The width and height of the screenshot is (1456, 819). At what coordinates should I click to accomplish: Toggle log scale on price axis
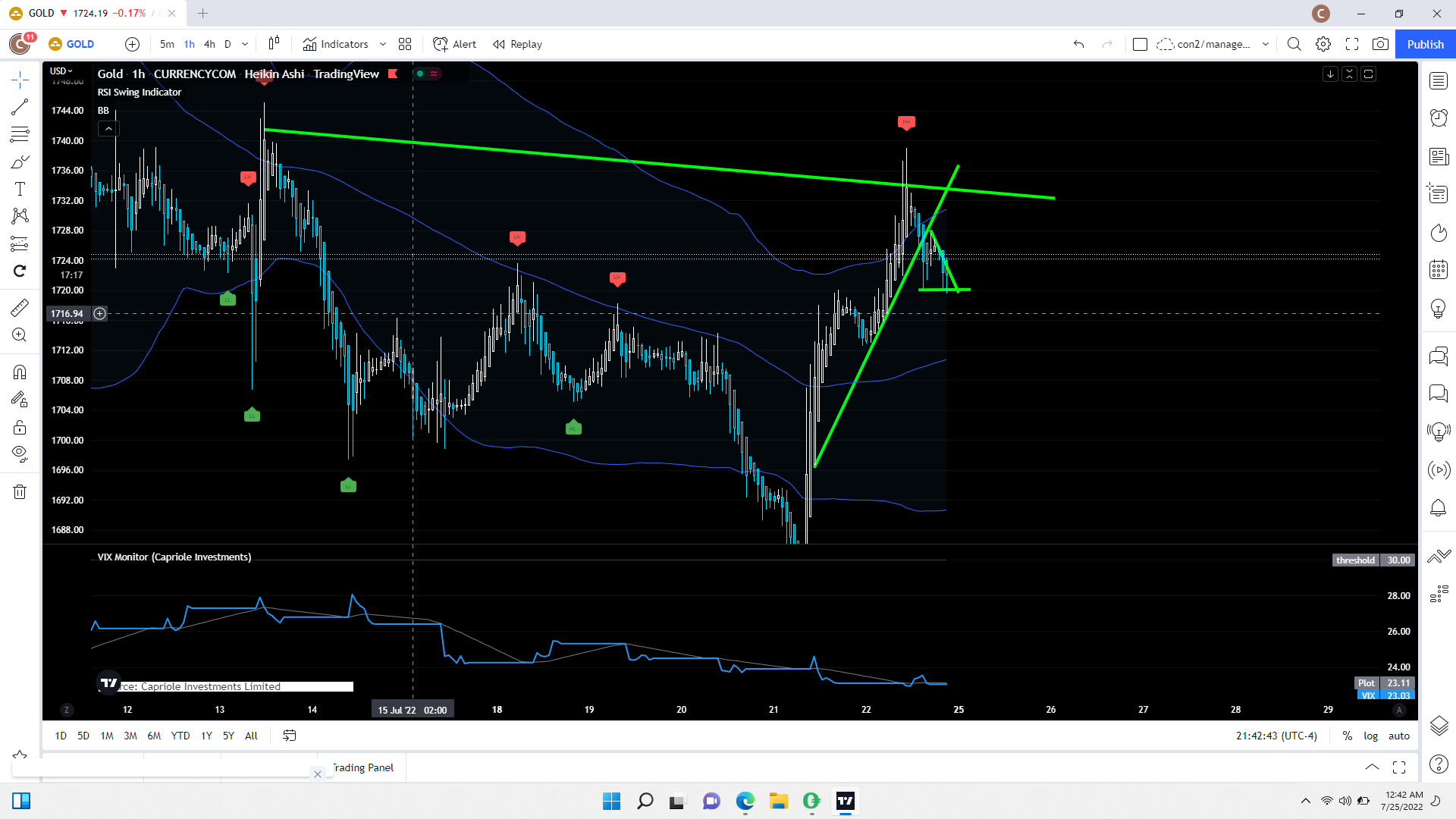tap(1370, 736)
